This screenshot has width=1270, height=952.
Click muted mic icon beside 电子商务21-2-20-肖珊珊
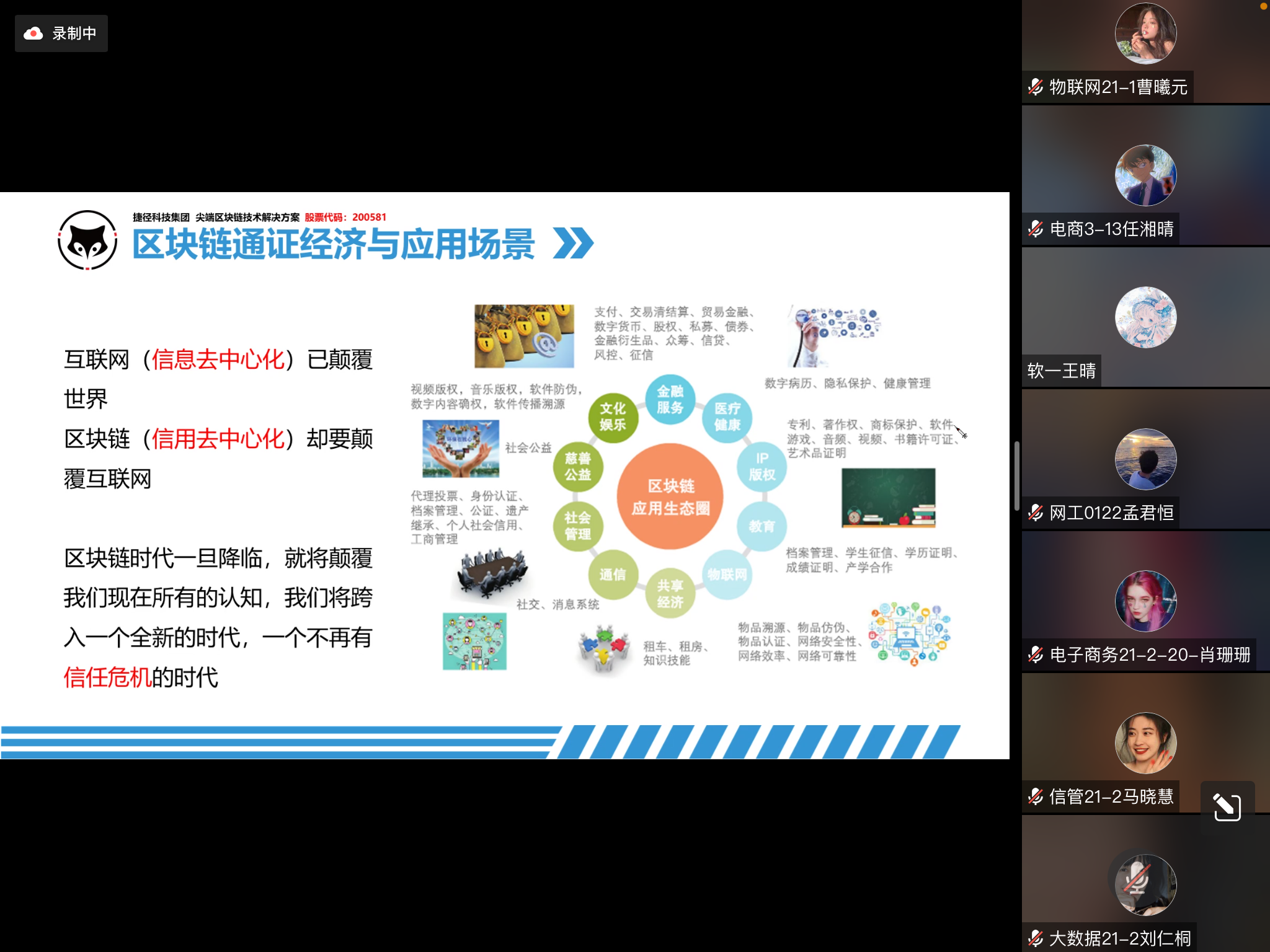1035,654
